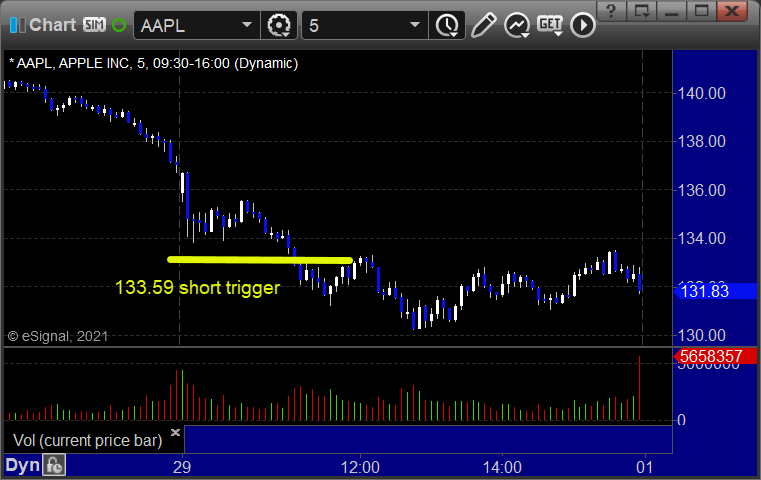The width and height of the screenshot is (761, 480).
Task: Close the Vol study panel with x
Action: (x=175, y=432)
